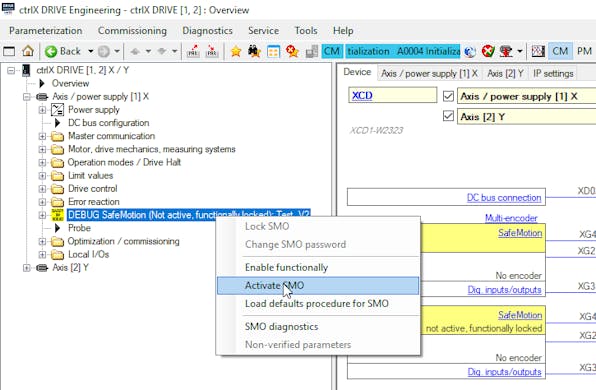This screenshot has width=596, height=390.
Task: Uncheck the Axis [2] Y checkbox
Action: pyautogui.click(x=448, y=116)
